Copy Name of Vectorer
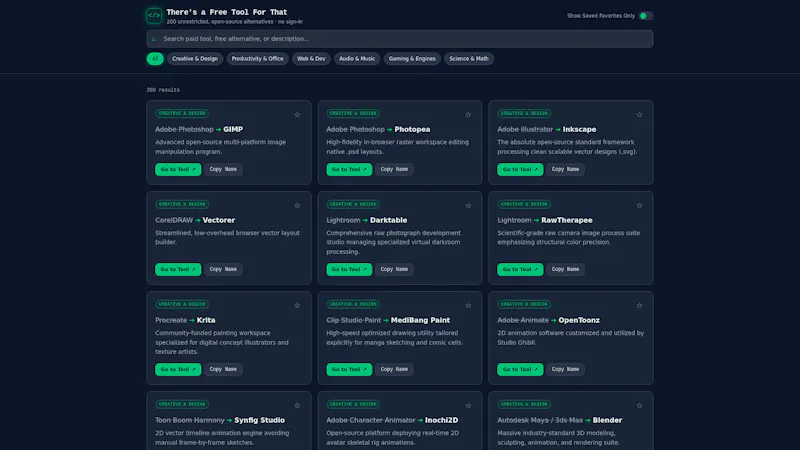This screenshot has width=800, height=450. [223, 269]
